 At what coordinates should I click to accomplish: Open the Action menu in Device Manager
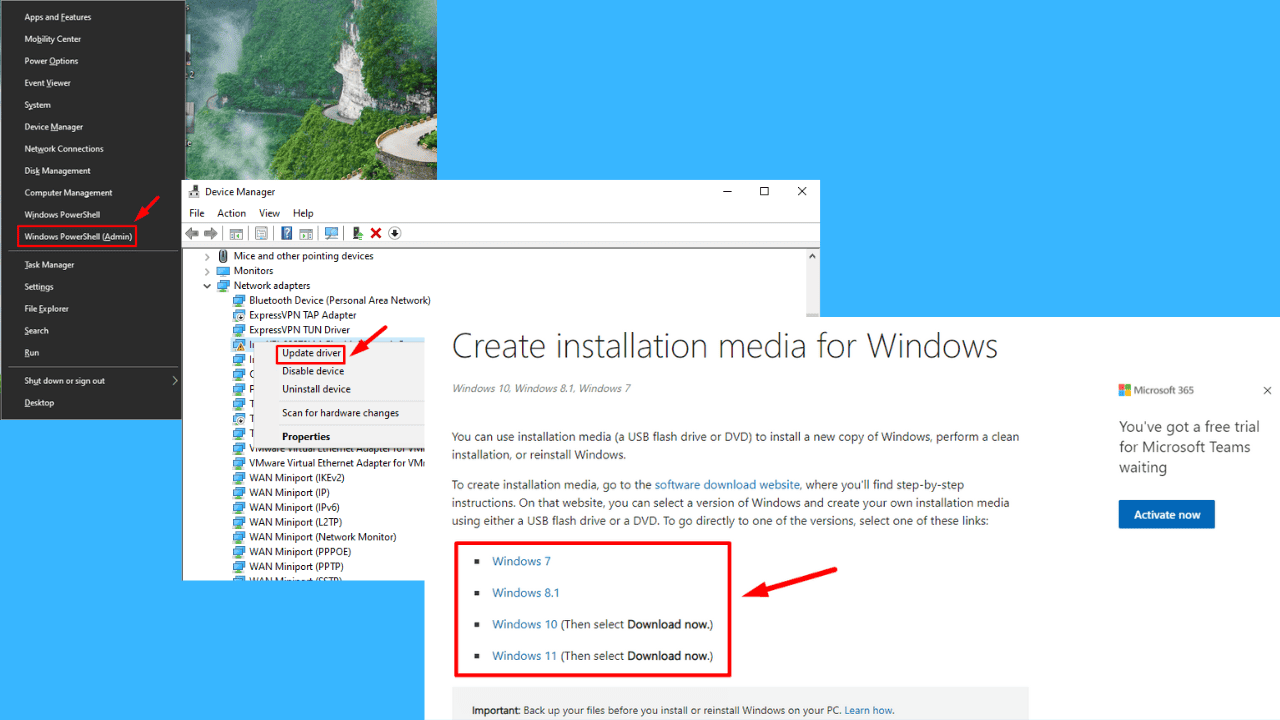231,213
